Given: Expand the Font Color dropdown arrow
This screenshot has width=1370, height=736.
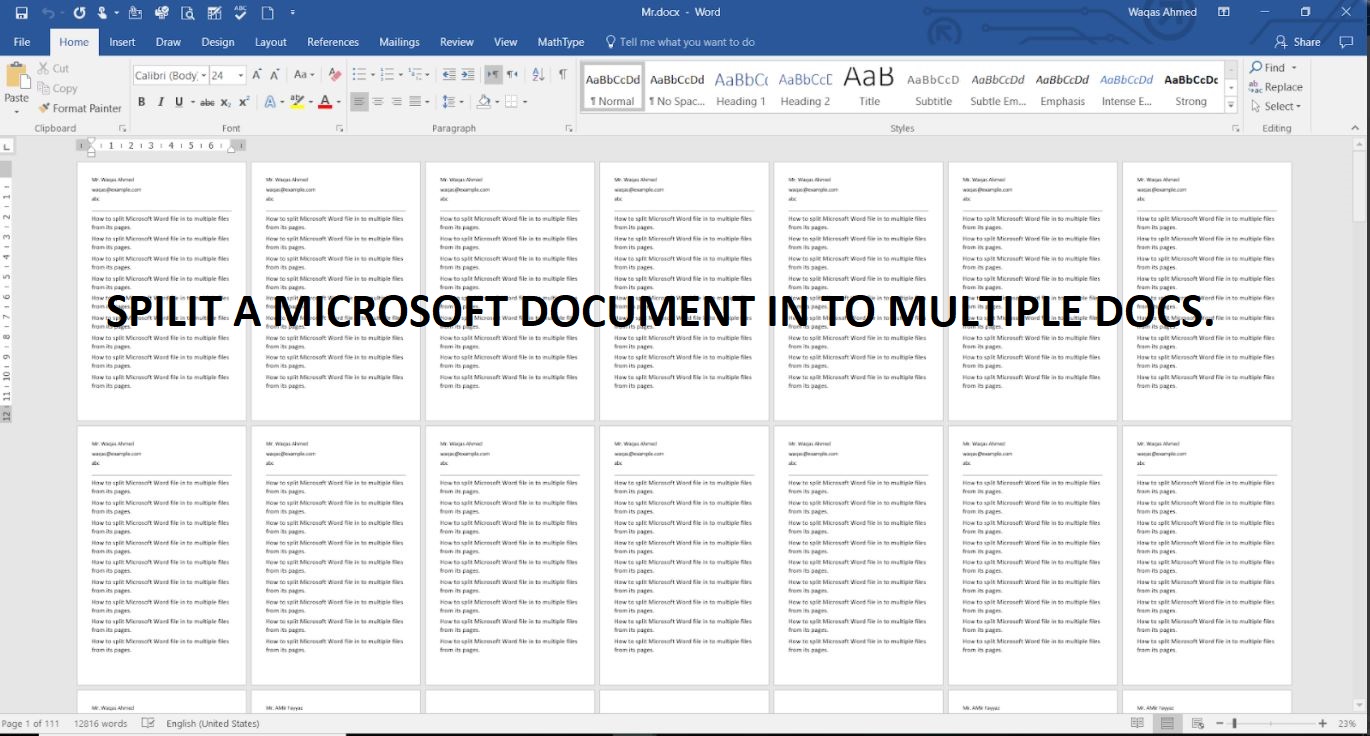Looking at the screenshot, I should [x=337, y=102].
